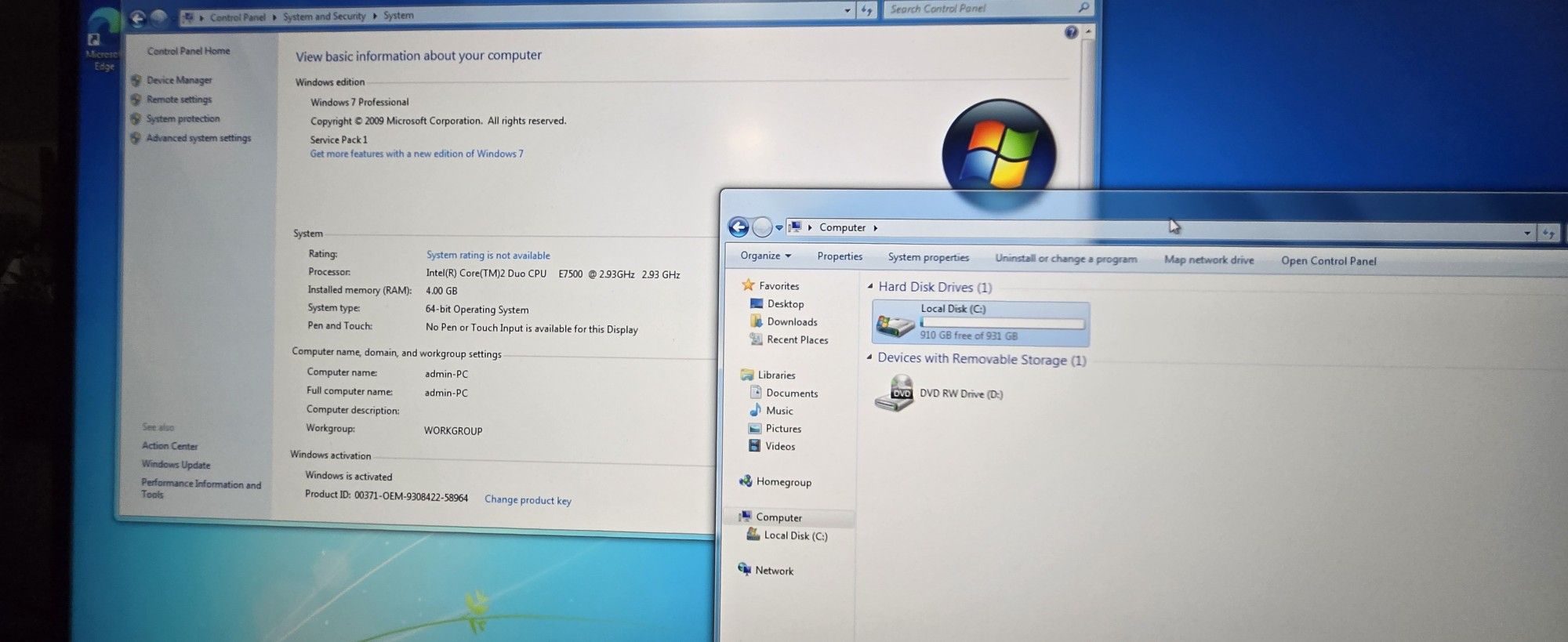The width and height of the screenshot is (1568, 642).
Task: Select Documents library
Action: pyautogui.click(x=792, y=394)
